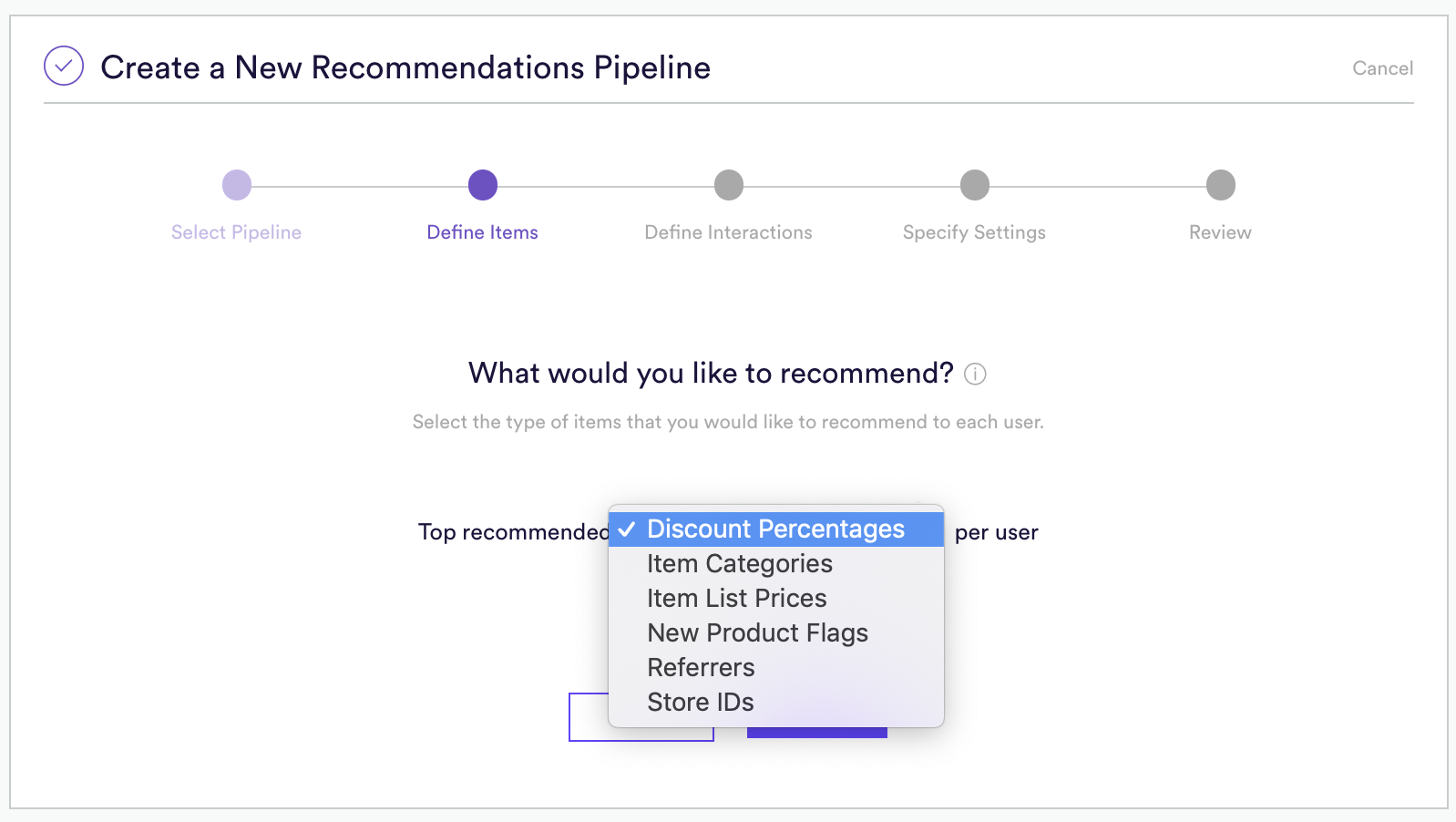Select the checked Discount Percentages option

[x=776, y=529]
